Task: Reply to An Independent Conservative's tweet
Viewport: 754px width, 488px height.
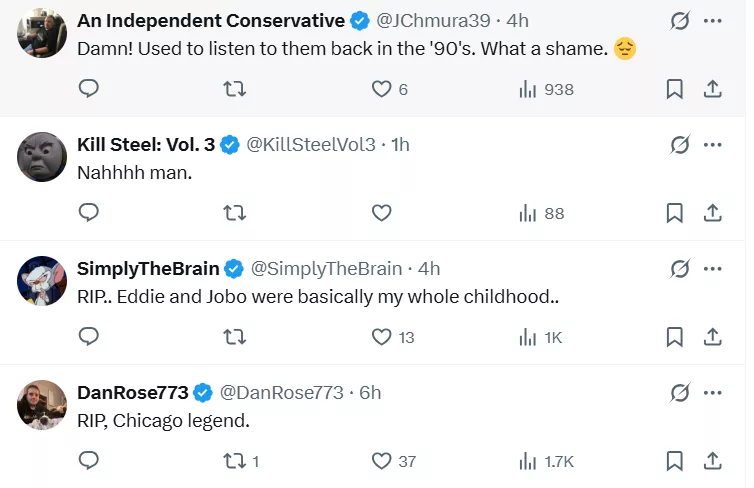Action: [89, 89]
